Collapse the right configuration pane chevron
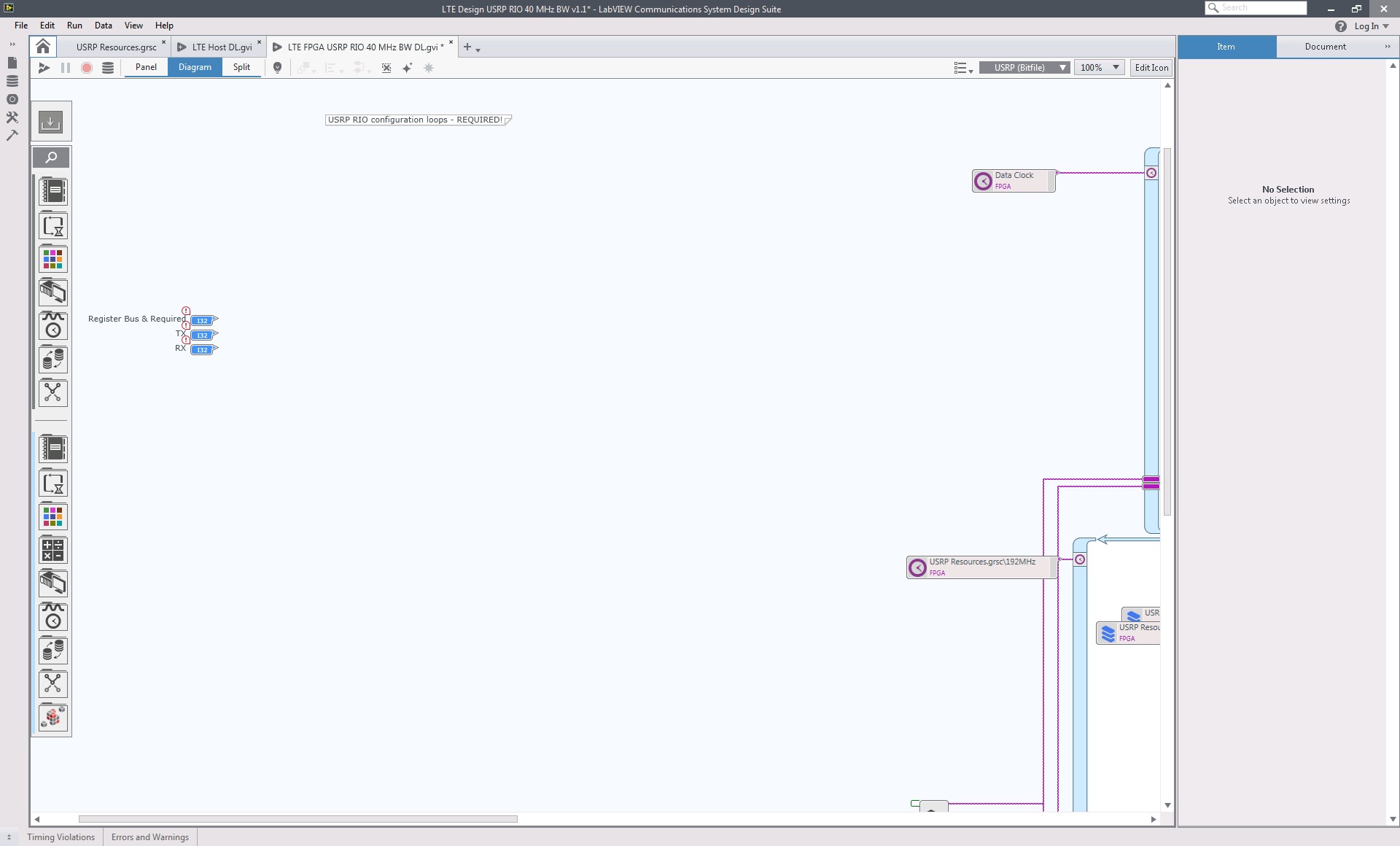Viewport: 1400px width, 846px height. pos(1388,47)
